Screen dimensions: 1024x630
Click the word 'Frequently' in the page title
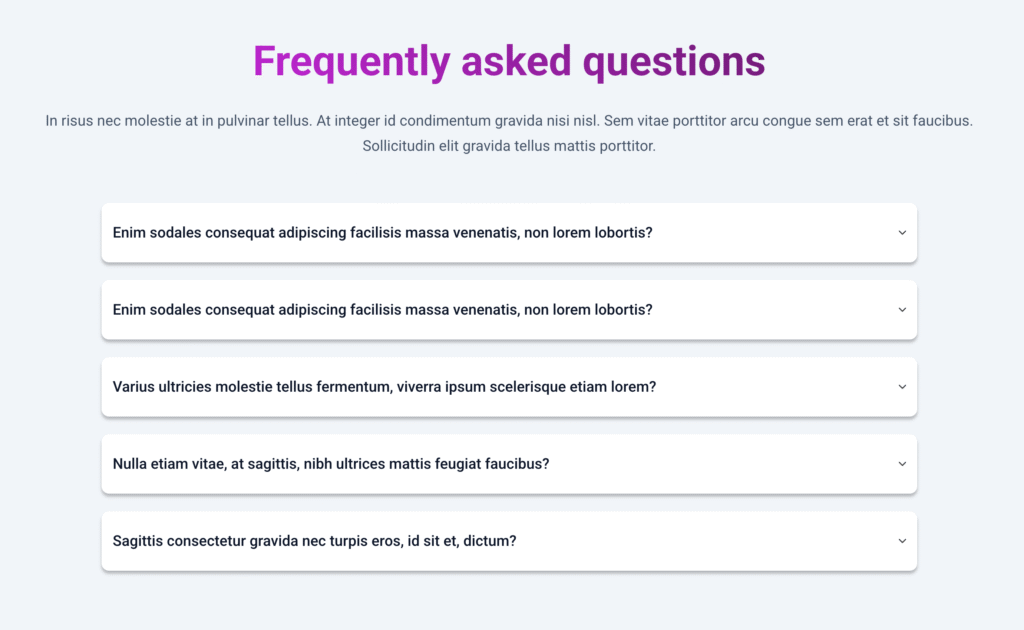(x=351, y=61)
